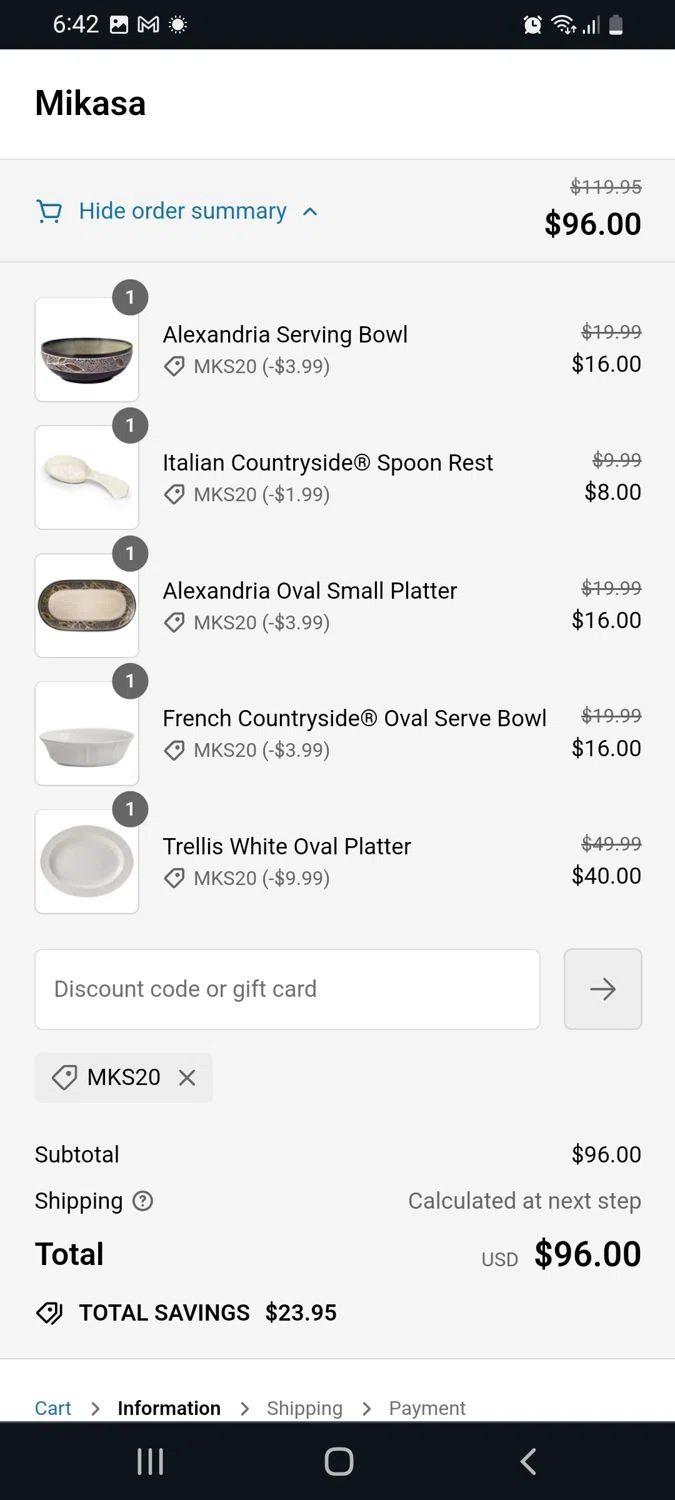Focus the discount code or gift card field
The width and height of the screenshot is (675, 1500).
287,989
